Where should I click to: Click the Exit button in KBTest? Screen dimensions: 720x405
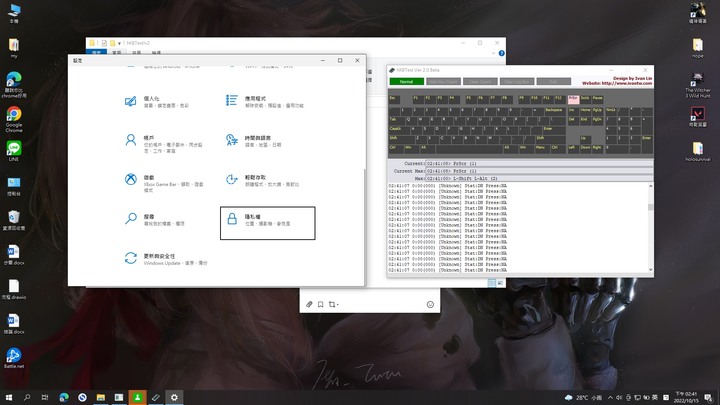(x=553, y=82)
